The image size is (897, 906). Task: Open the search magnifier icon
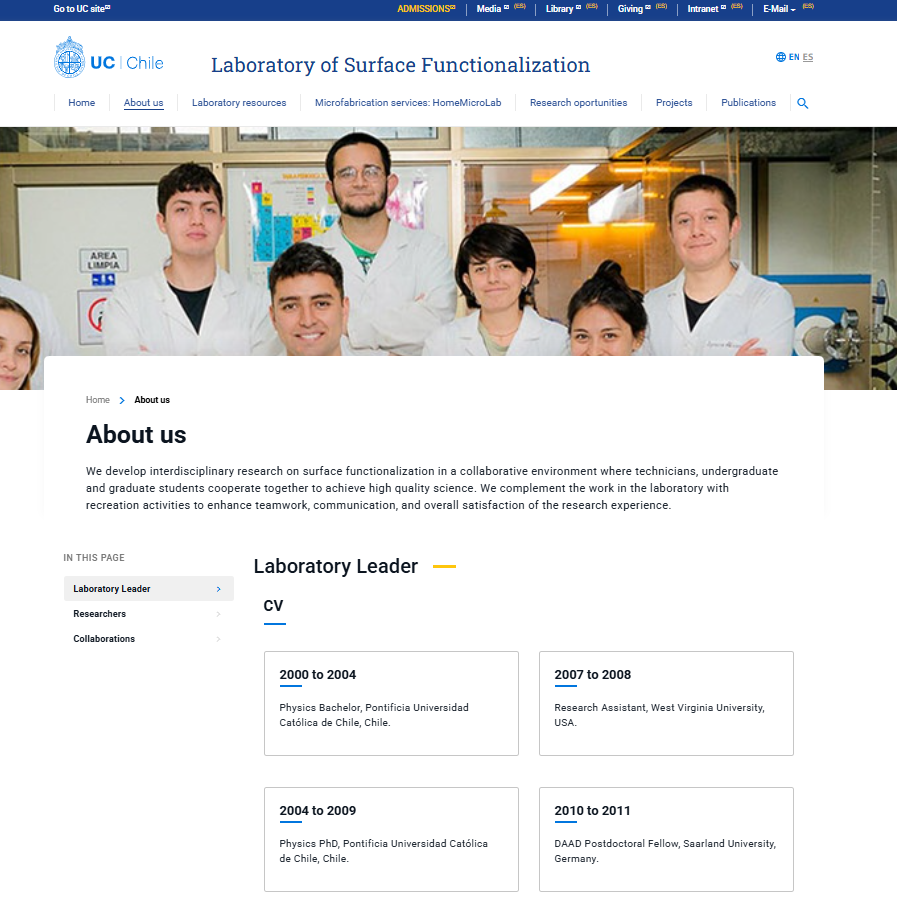click(802, 103)
